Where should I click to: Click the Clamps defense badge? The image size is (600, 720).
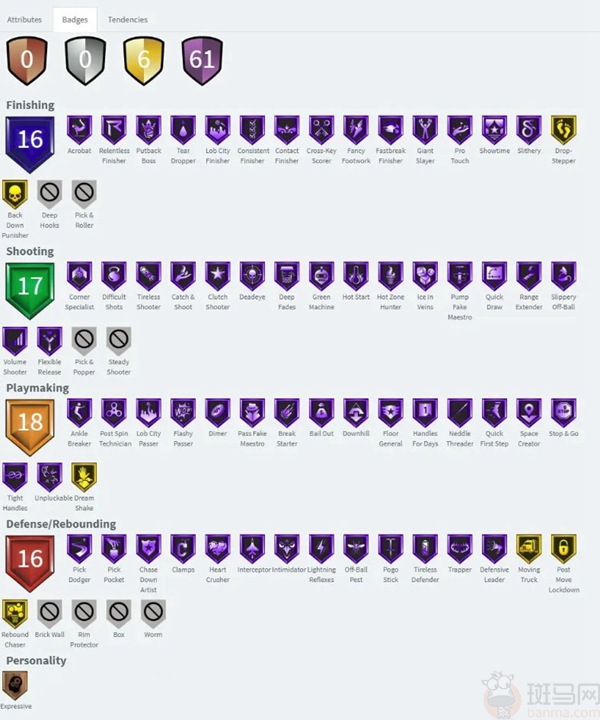(183, 549)
